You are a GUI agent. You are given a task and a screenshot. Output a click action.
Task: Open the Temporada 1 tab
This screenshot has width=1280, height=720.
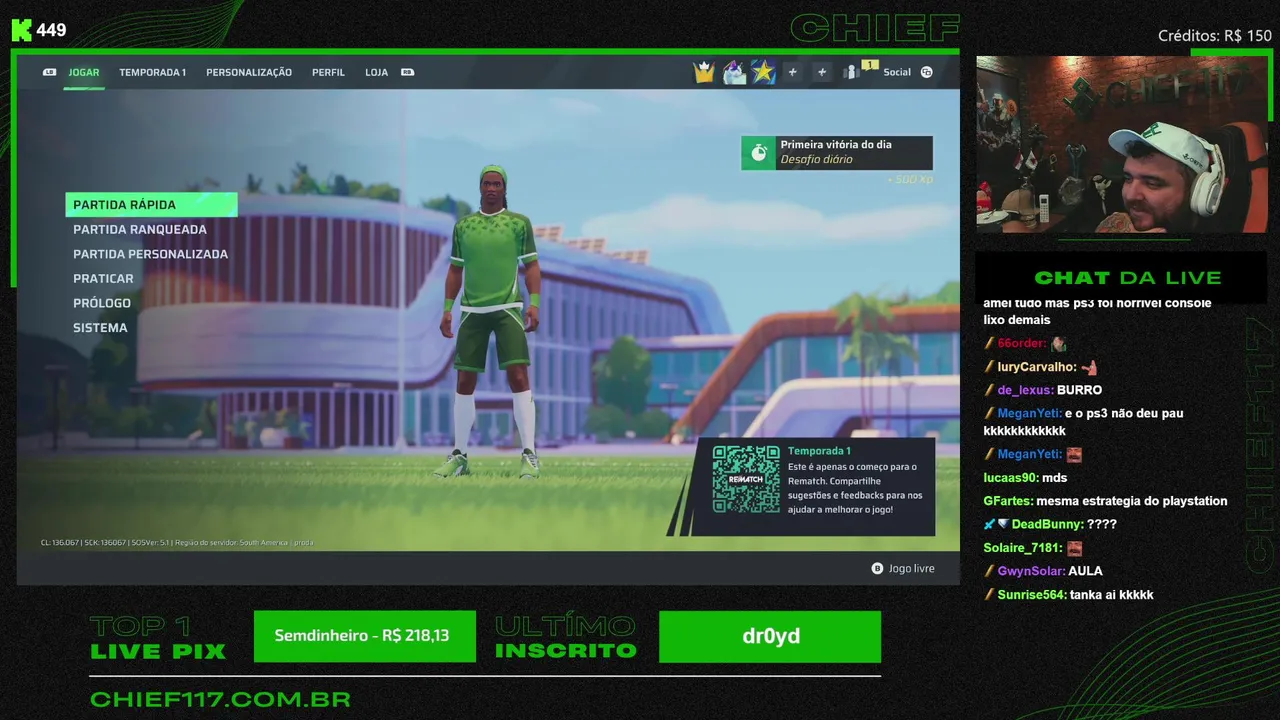click(x=152, y=72)
